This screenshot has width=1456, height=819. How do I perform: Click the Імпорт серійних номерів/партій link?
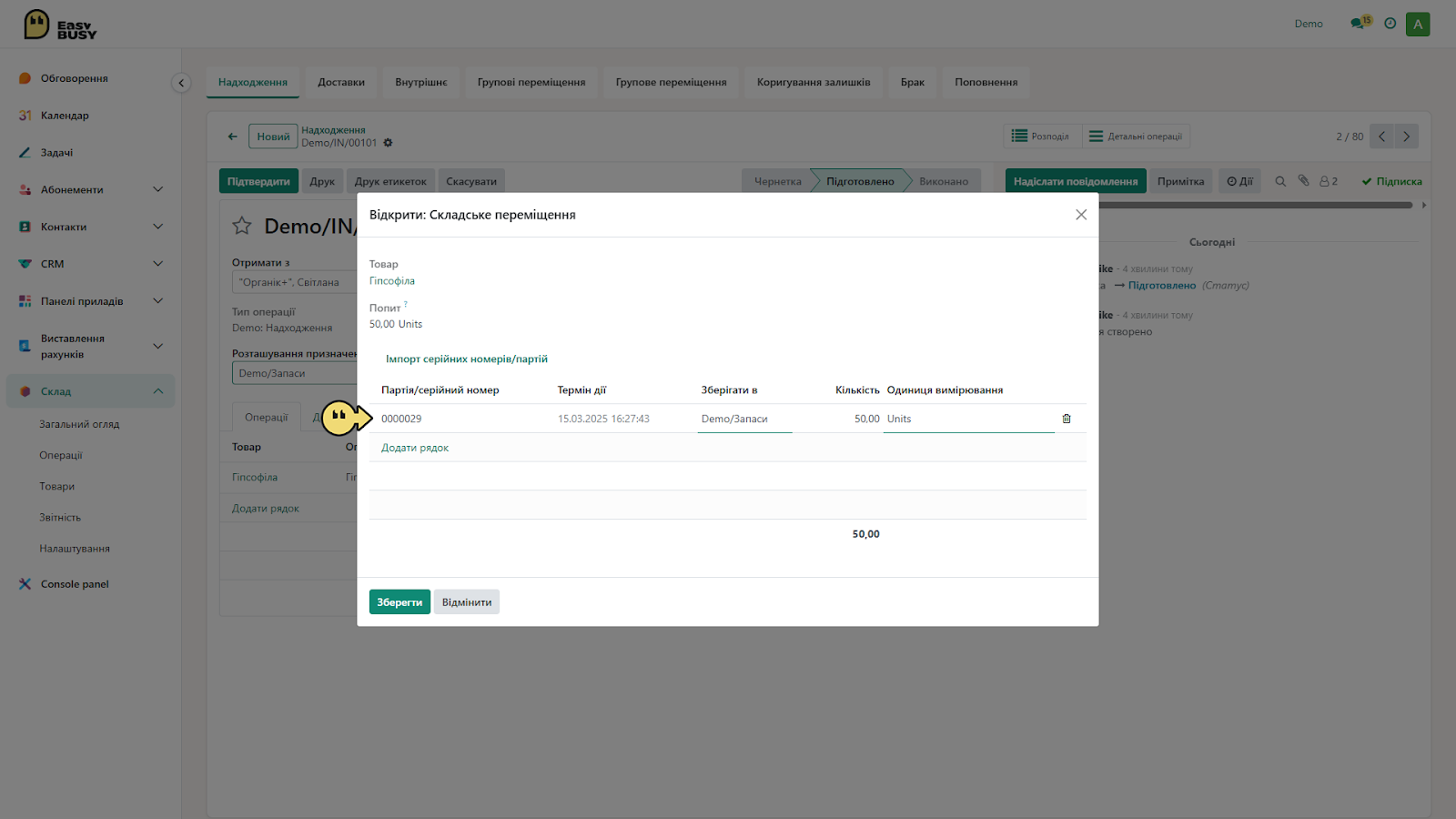coord(467,359)
